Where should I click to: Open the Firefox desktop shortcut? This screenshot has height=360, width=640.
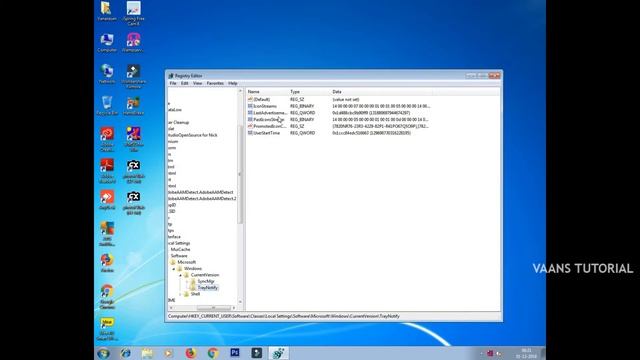pyautogui.click(x=107, y=263)
